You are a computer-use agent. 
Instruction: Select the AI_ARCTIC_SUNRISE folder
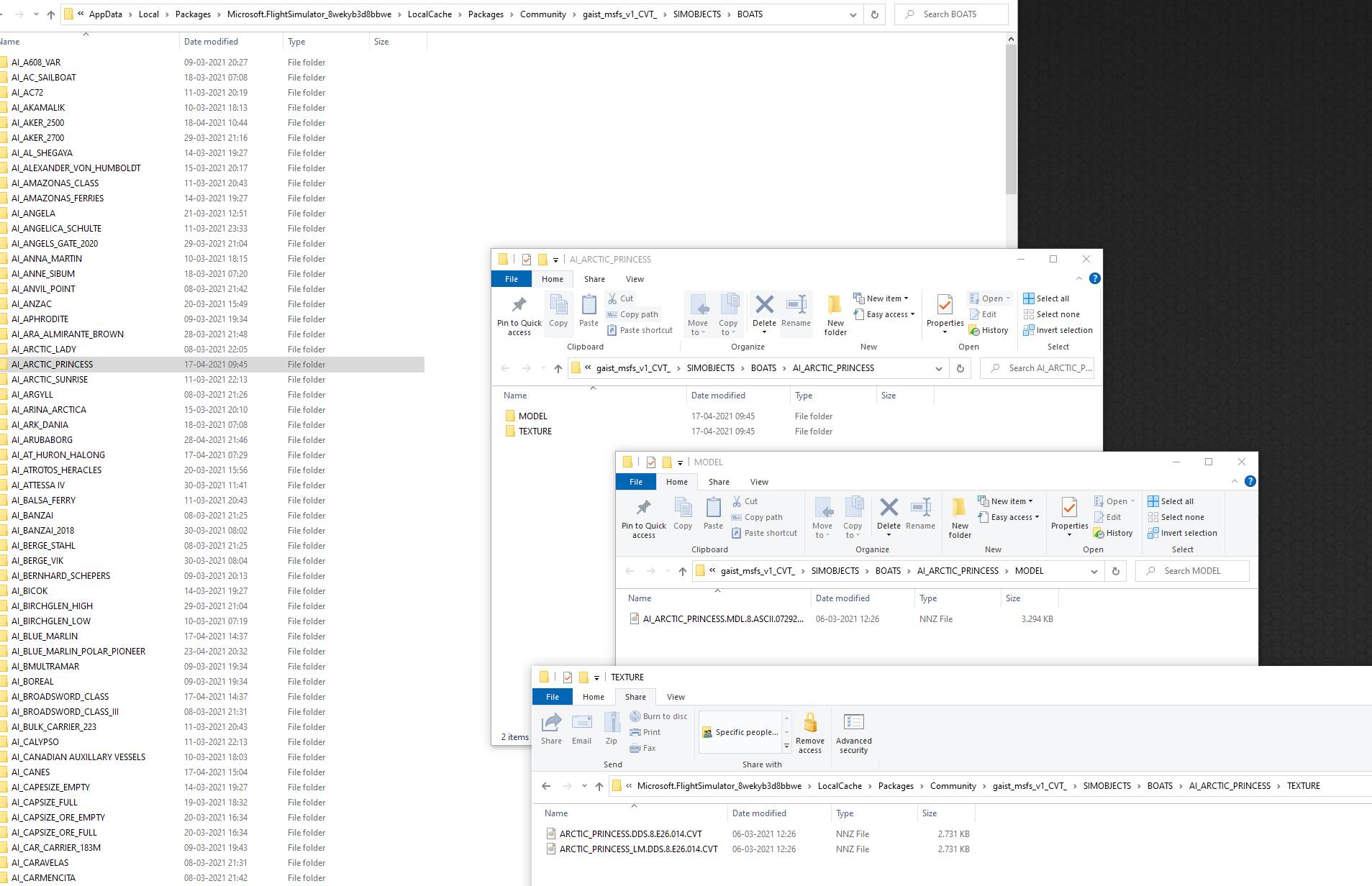[50, 380]
